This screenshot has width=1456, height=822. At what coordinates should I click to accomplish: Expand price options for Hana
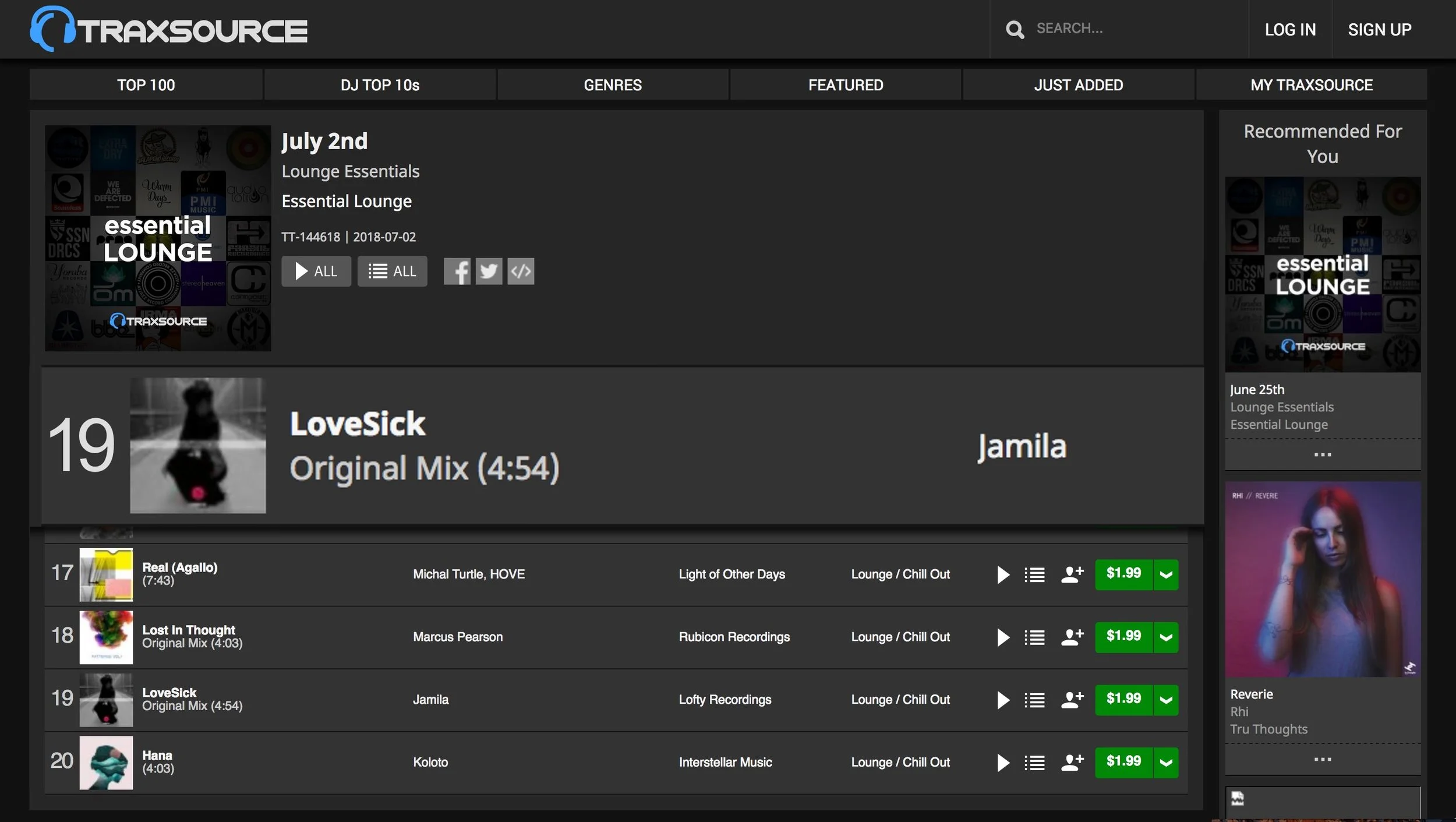[1166, 763]
